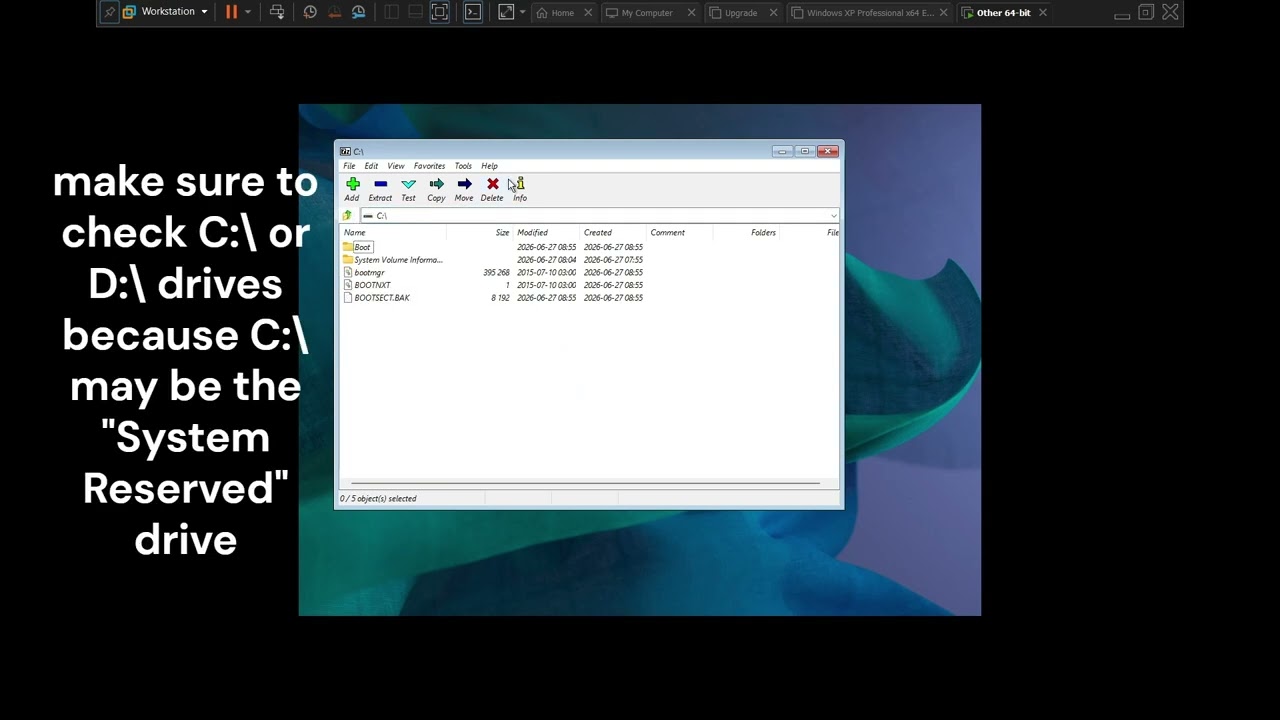Select the BOOTNXT file icon
The image size is (1280, 720).
coord(348,285)
